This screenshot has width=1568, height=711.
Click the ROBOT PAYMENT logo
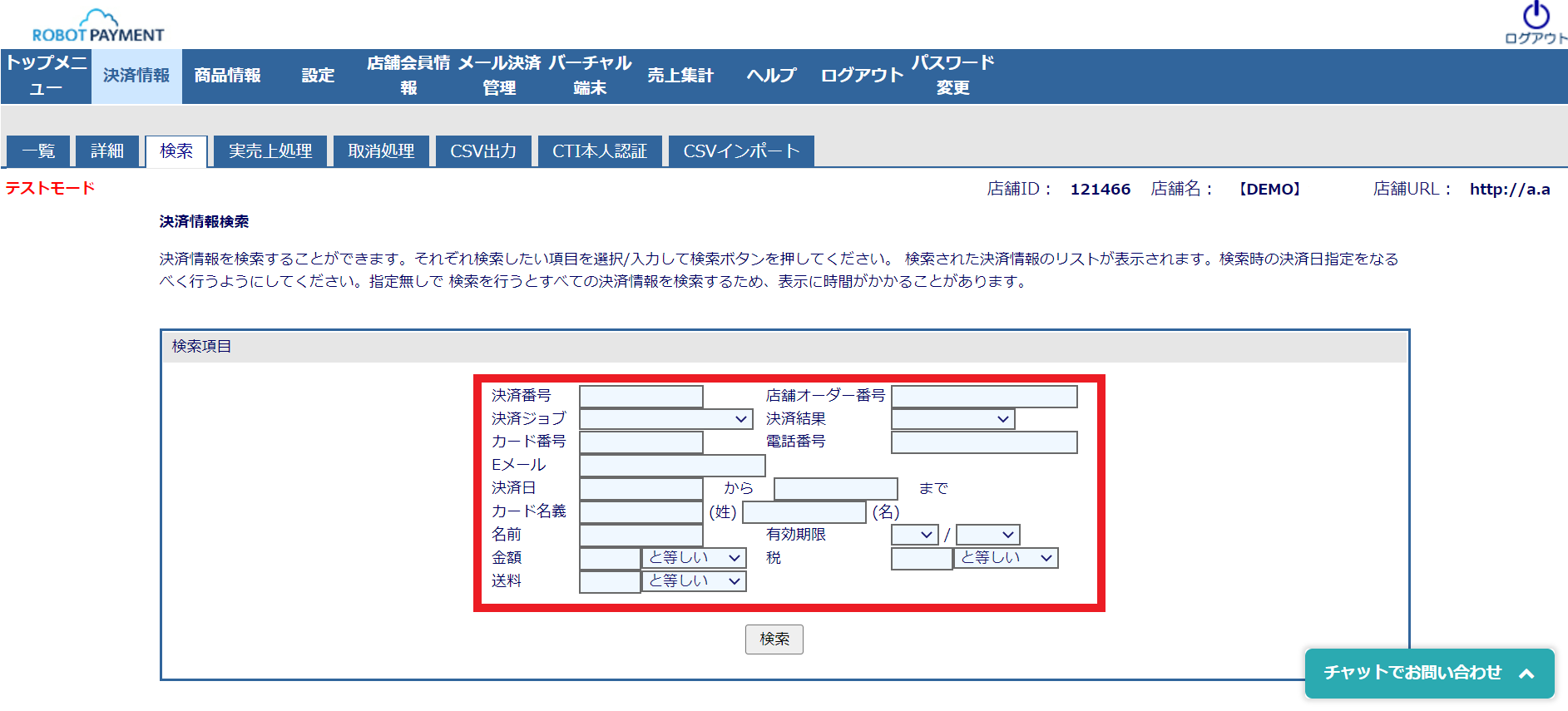click(x=98, y=27)
